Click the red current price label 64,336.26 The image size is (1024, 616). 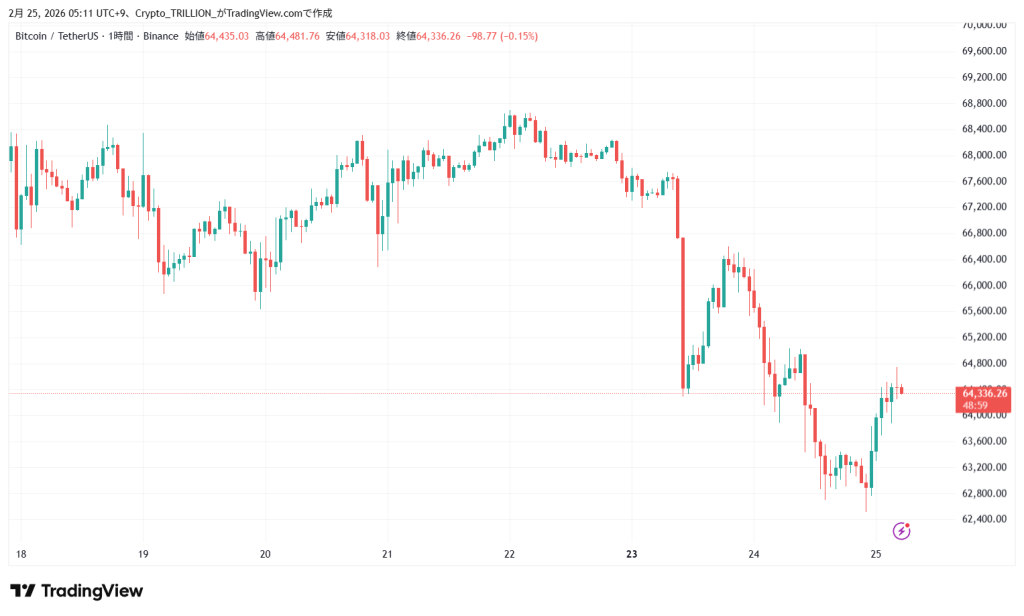[x=984, y=393]
